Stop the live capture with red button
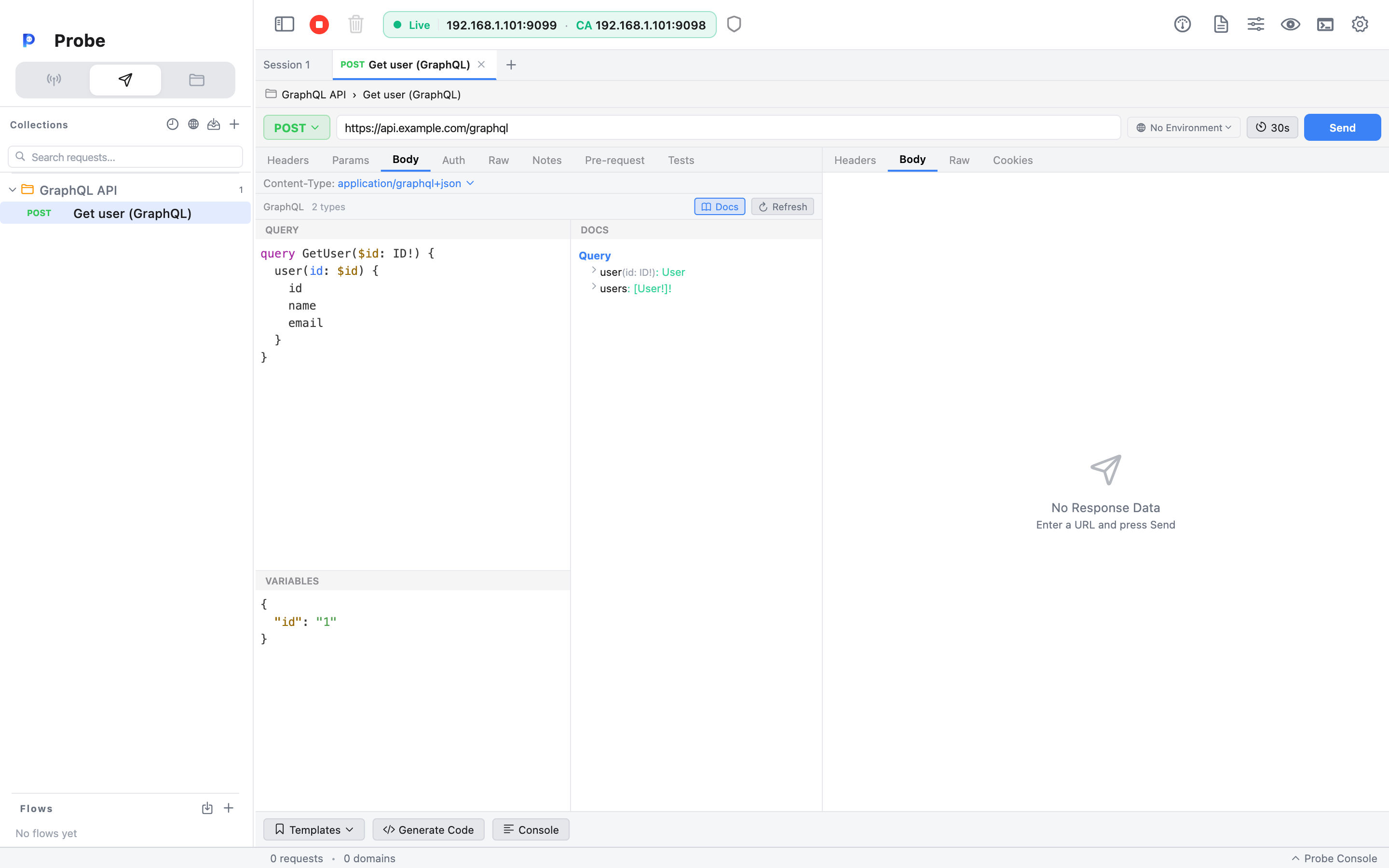 (319, 24)
